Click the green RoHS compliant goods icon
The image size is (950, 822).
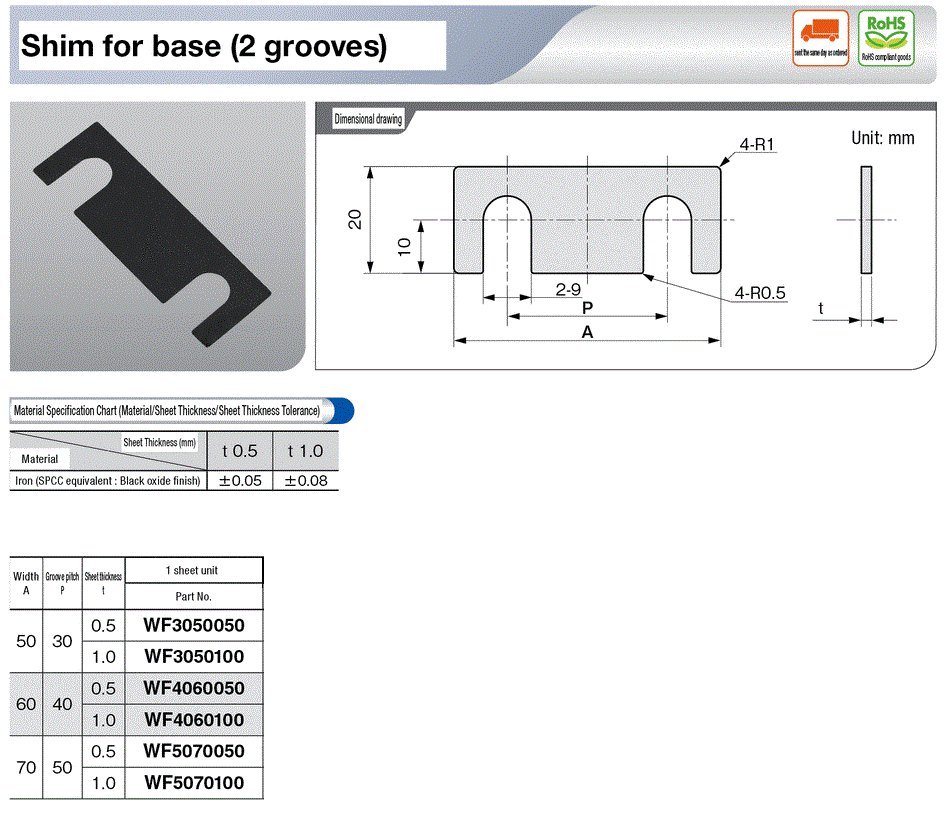(887, 38)
